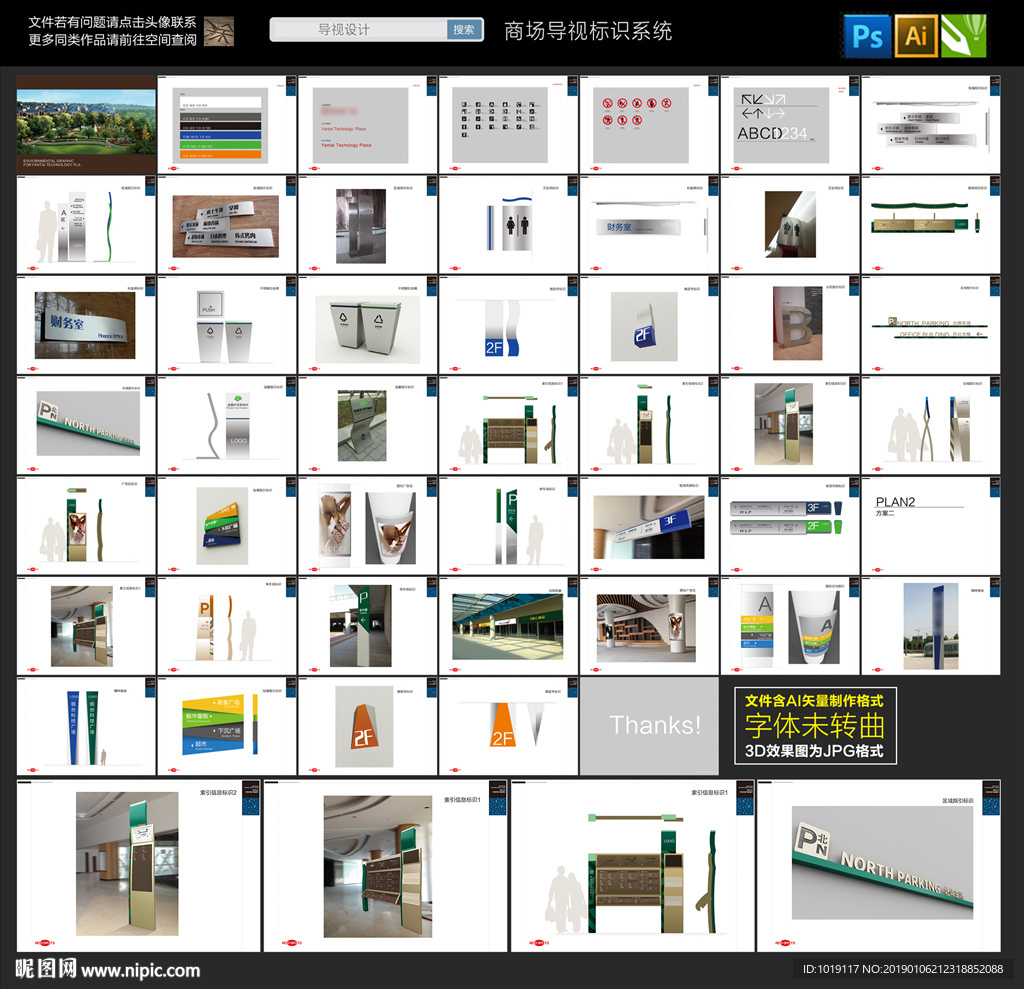Open the large 索引信息标识2 totem preview
The height and width of the screenshot is (989, 1024).
[x=138, y=866]
